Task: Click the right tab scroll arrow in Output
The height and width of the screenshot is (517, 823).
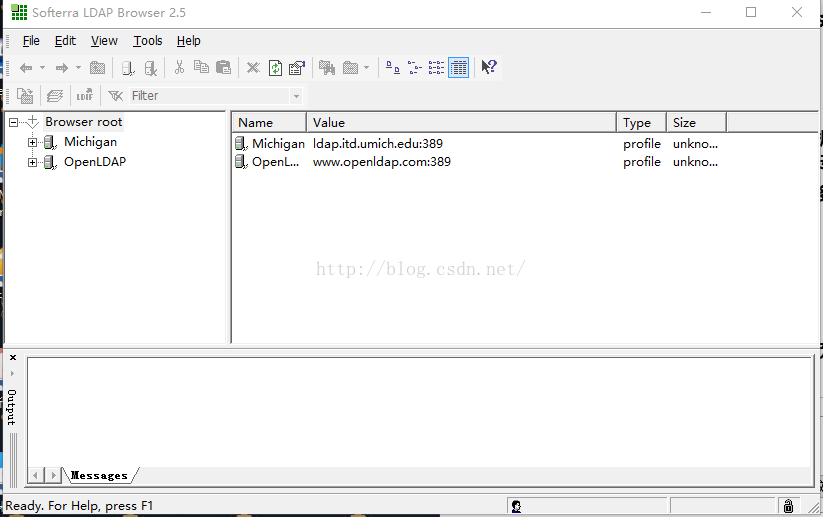Action: 53,476
